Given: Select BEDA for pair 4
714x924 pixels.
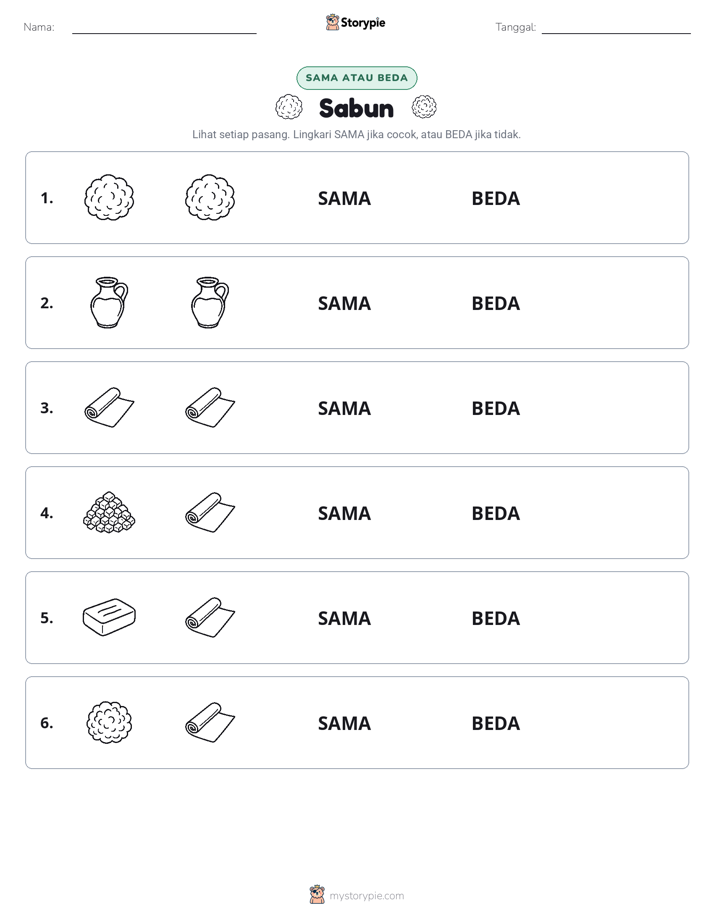Looking at the screenshot, I should (495, 513).
